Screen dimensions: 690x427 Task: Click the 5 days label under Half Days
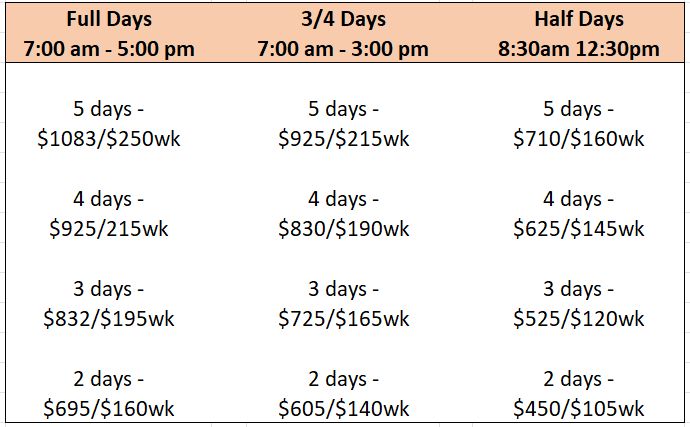pyautogui.click(x=578, y=109)
